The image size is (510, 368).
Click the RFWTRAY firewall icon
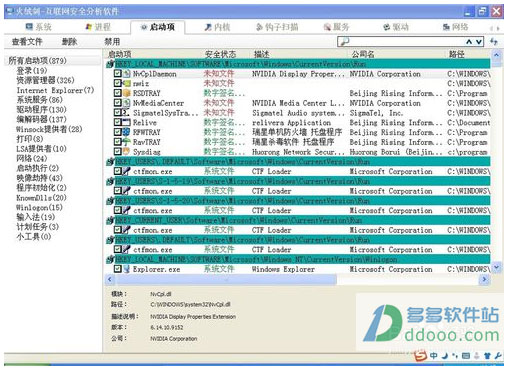tap(126, 132)
